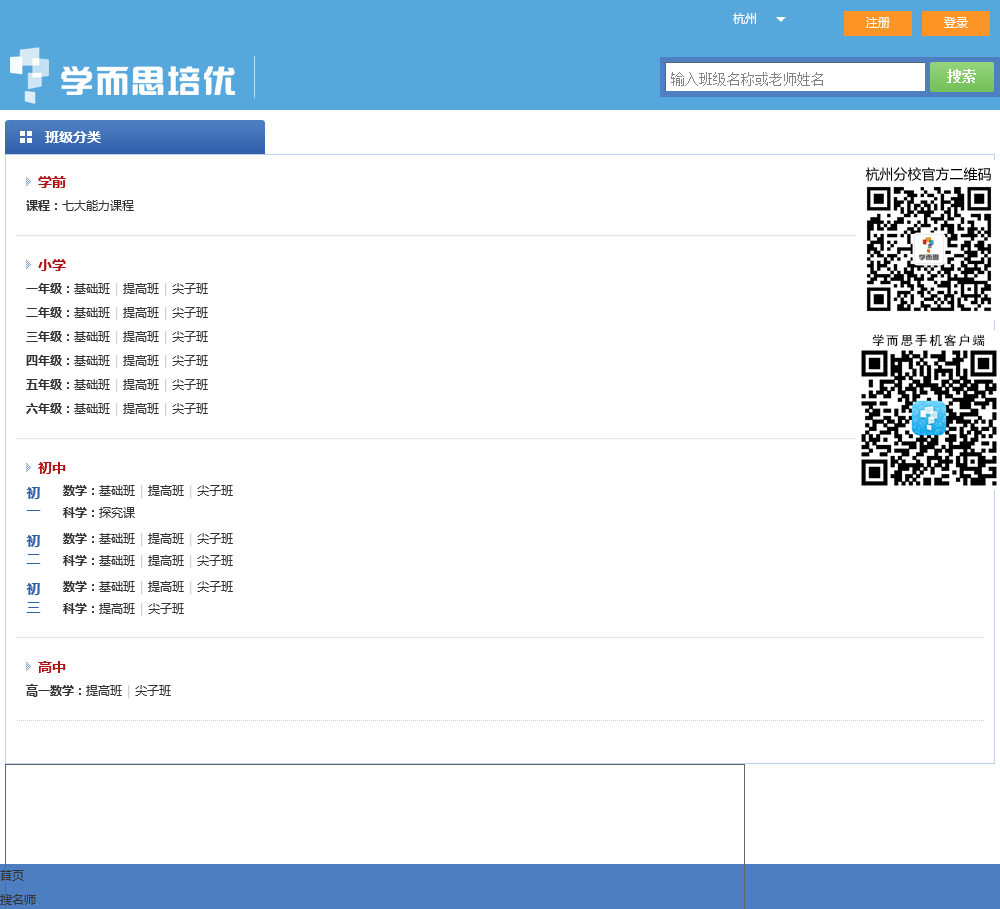The width and height of the screenshot is (1000, 909).
Task: Select 一年级 基础班
Action: pyautogui.click(x=92, y=289)
